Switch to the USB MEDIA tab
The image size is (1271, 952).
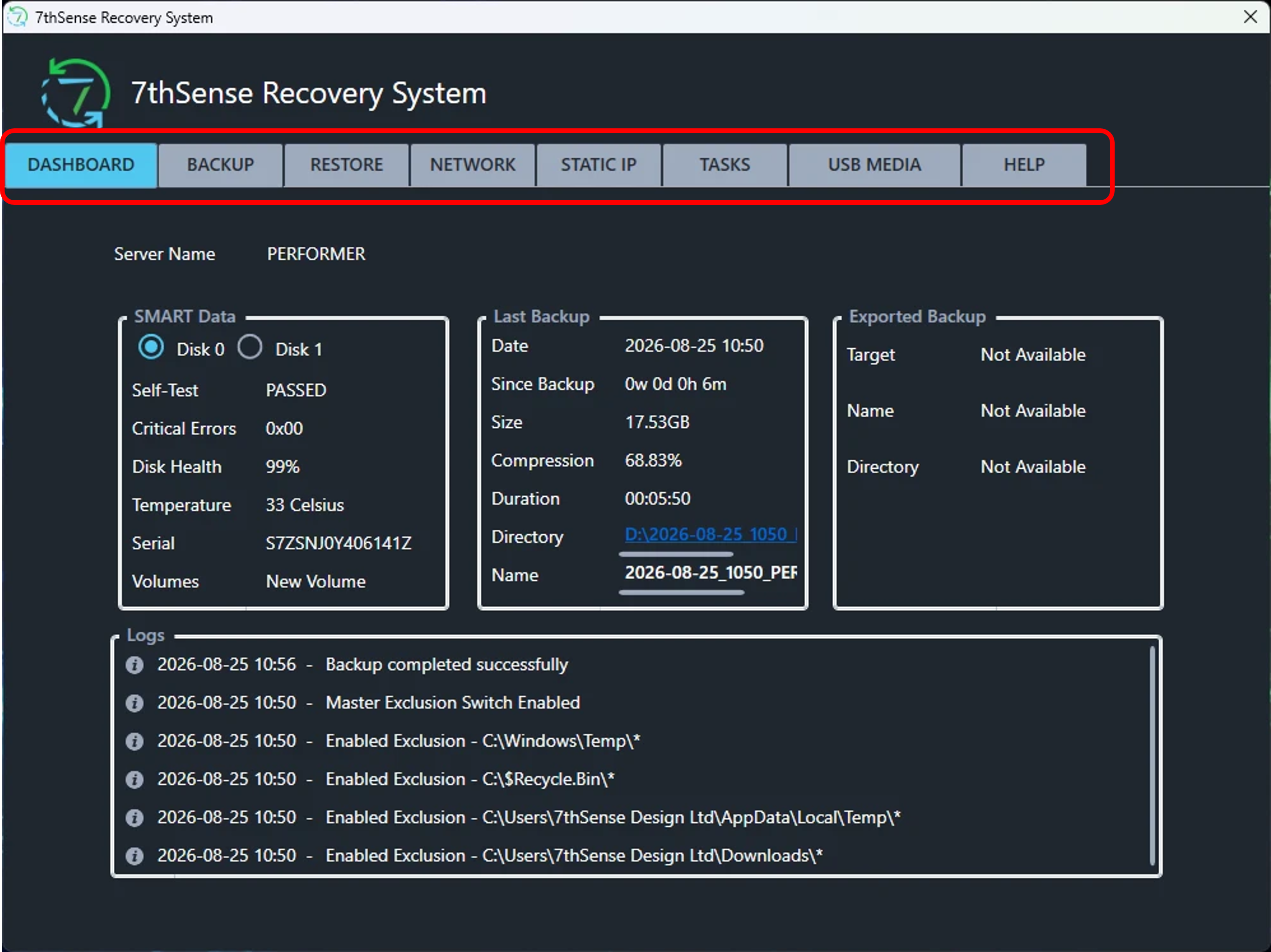[x=875, y=165]
